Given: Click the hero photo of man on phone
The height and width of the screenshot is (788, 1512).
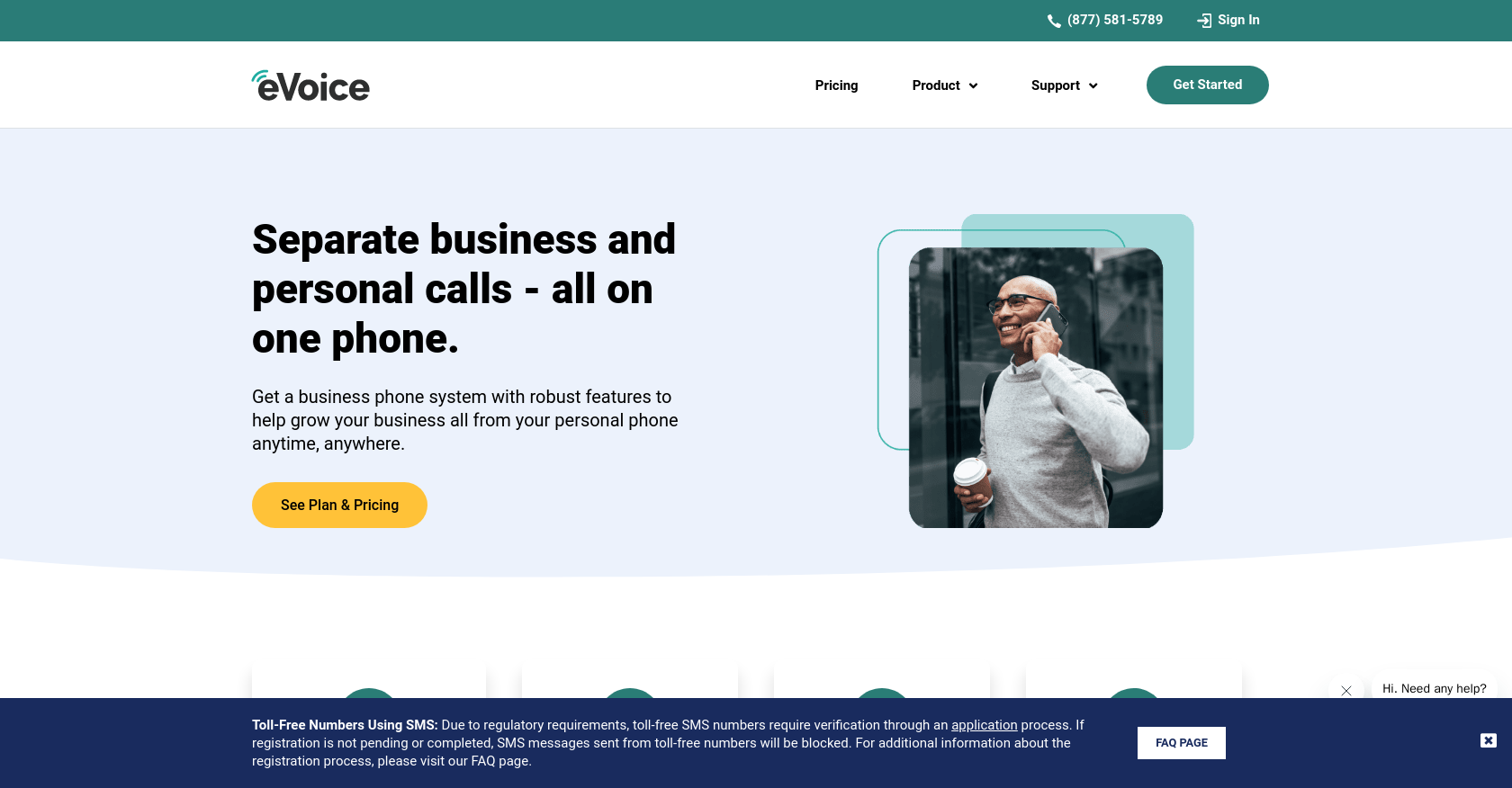Looking at the screenshot, I should (x=1036, y=388).
